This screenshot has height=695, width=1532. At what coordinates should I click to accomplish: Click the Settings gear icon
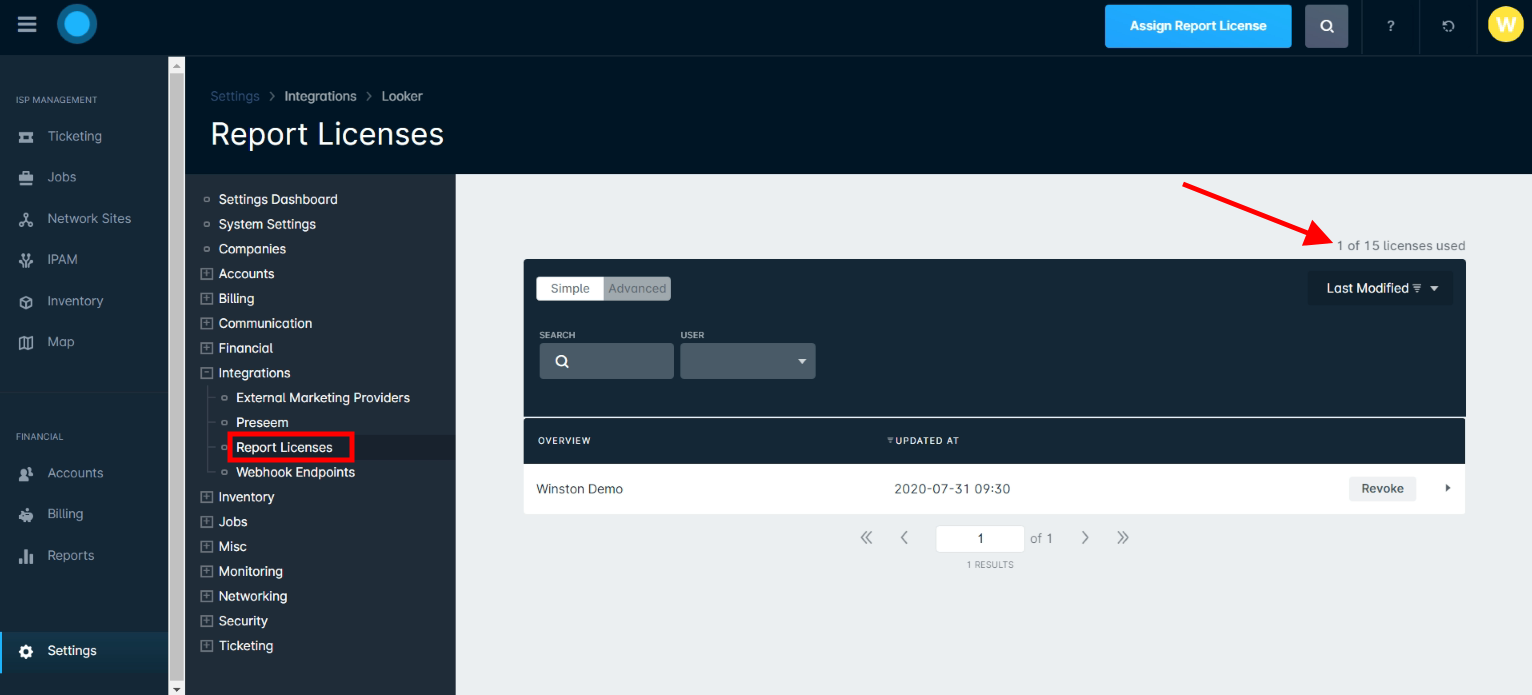tap(26, 651)
